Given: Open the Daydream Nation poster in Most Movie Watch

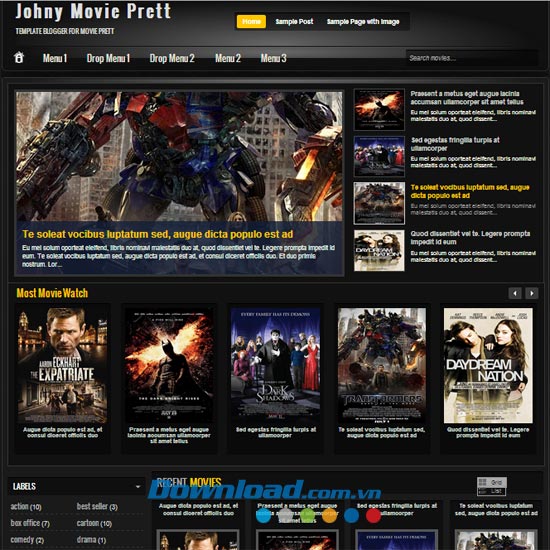Looking at the screenshot, I should pyautogui.click(x=488, y=365).
